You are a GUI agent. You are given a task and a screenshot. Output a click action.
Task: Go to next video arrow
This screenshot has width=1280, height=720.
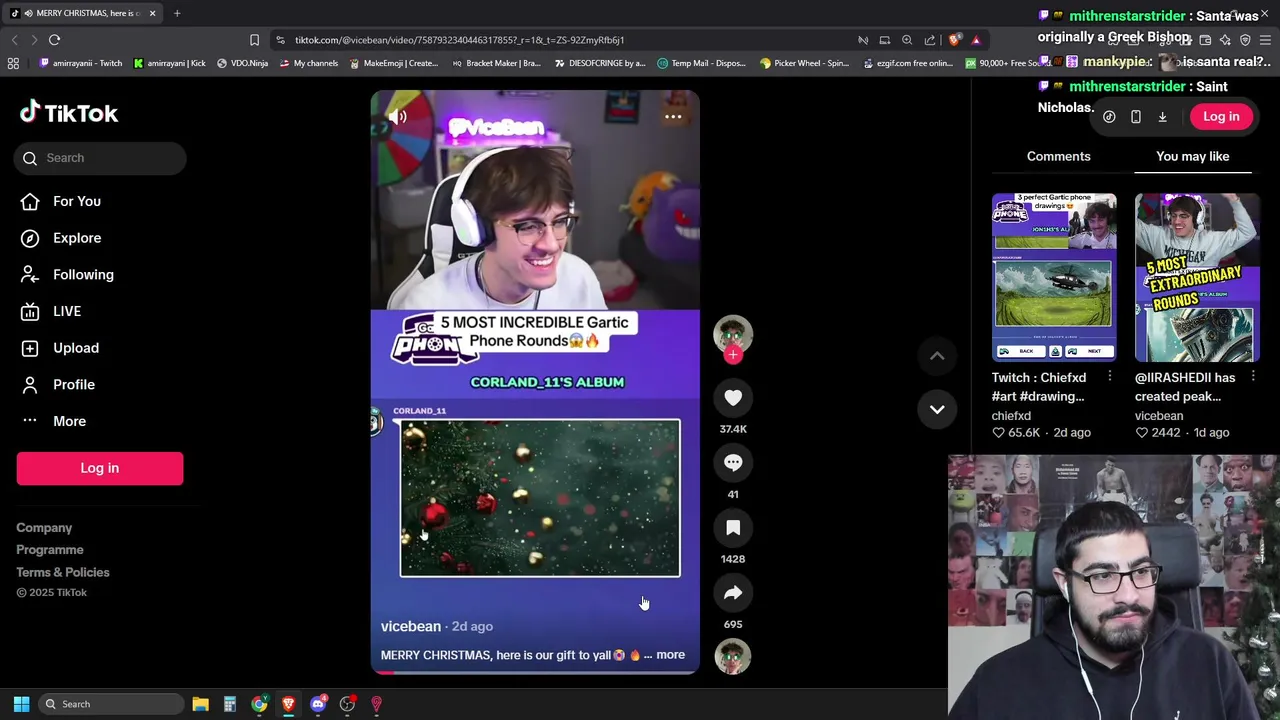click(x=937, y=409)
